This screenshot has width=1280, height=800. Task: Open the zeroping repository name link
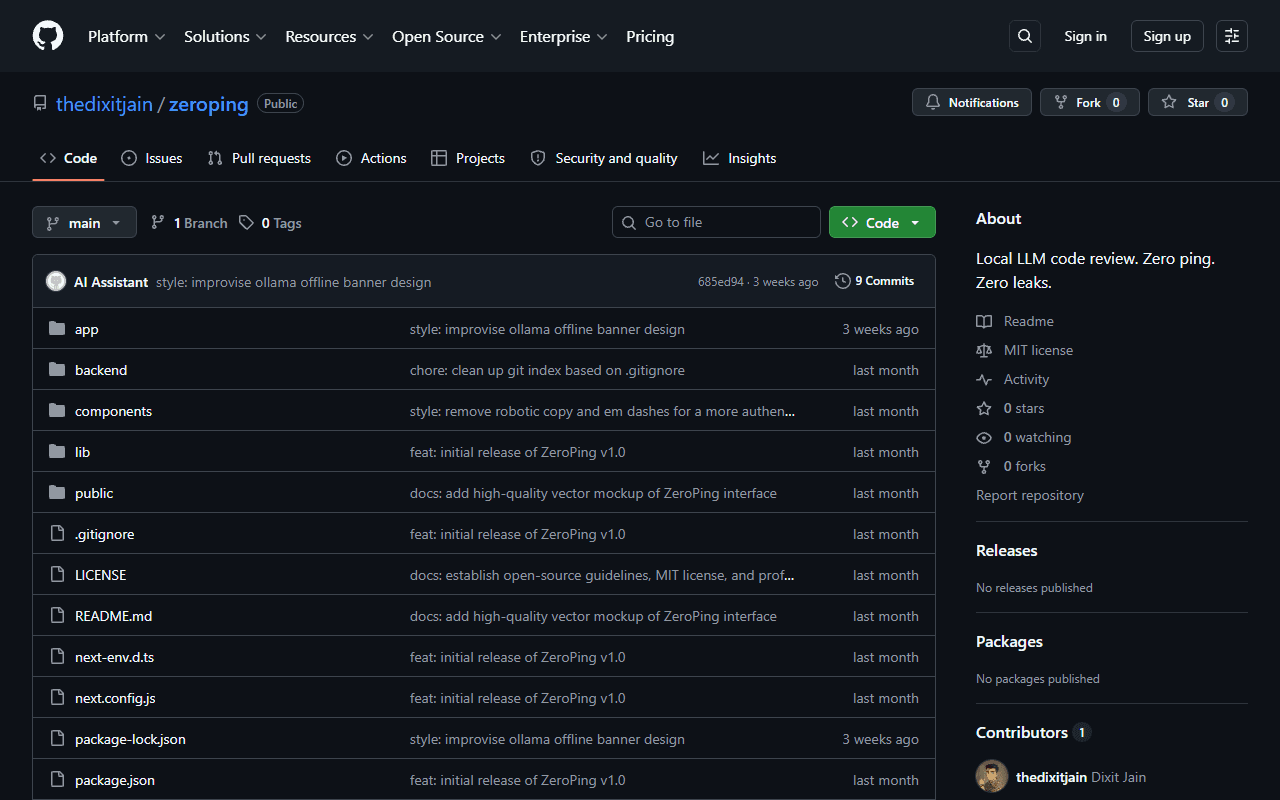click(x=208, y=104)
